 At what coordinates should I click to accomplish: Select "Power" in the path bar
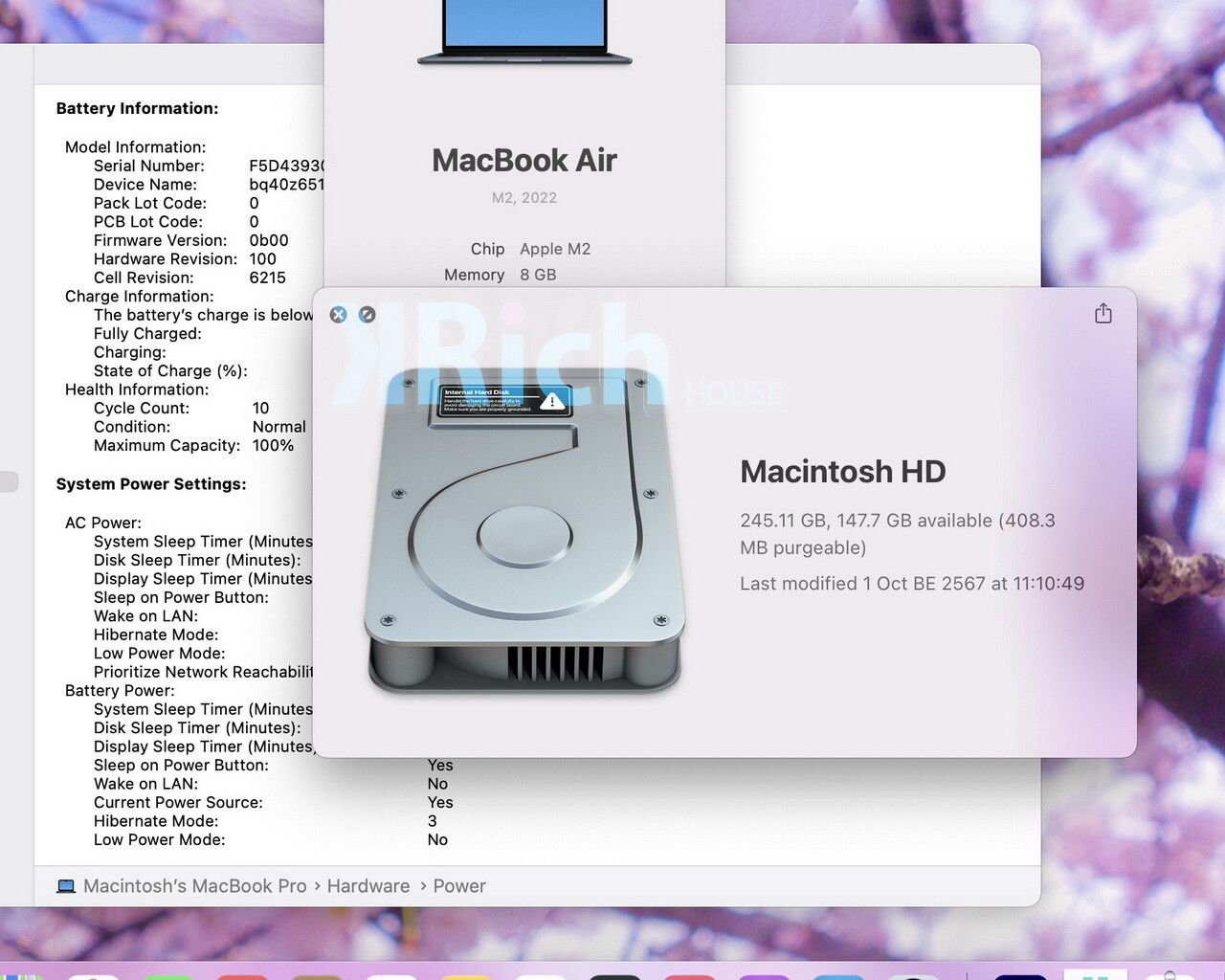click(459, 886)
